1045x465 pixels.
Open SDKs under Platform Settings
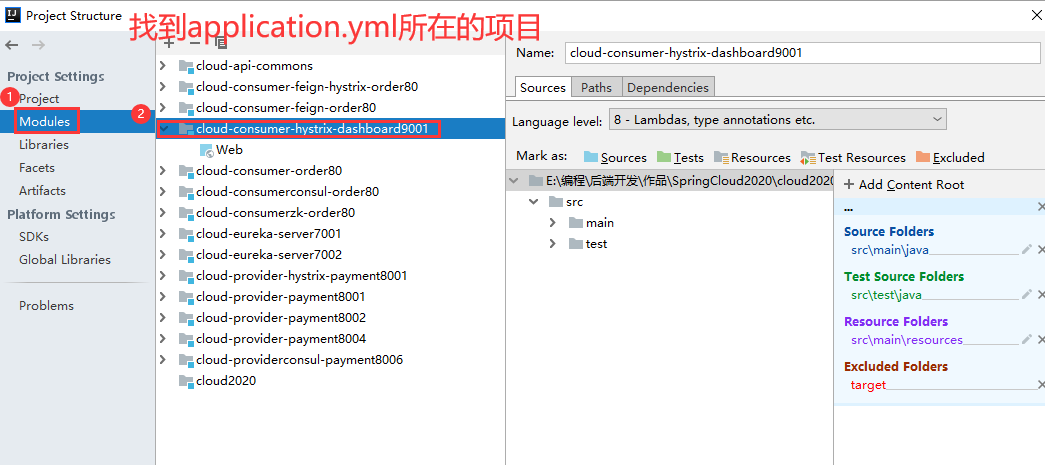pyautogui.click(x=34, y=236)
